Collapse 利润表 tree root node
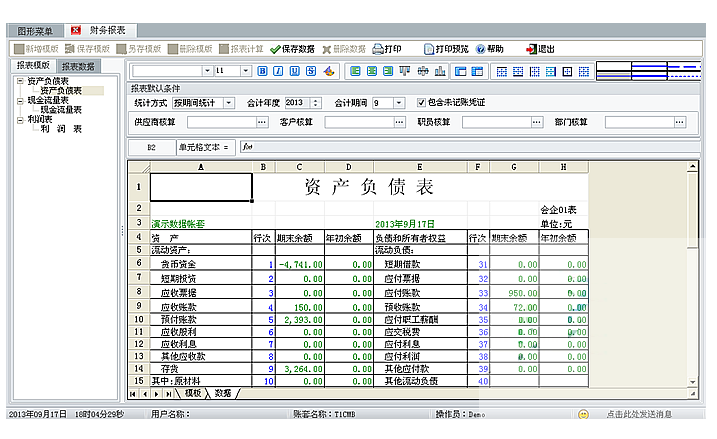Screen dimensions: 717x439 click(20, 120)
